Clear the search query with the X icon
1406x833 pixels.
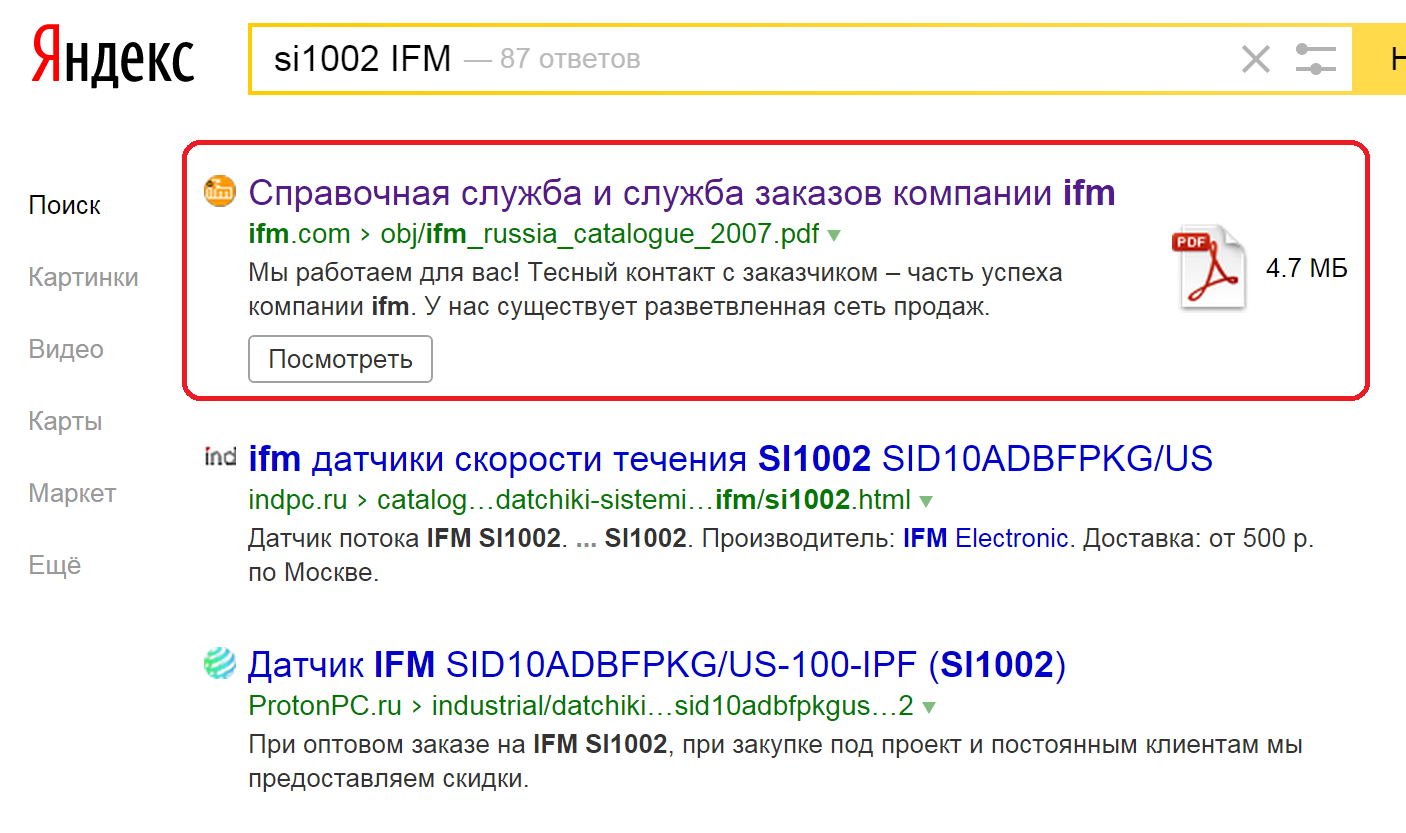click(1255, 59)
